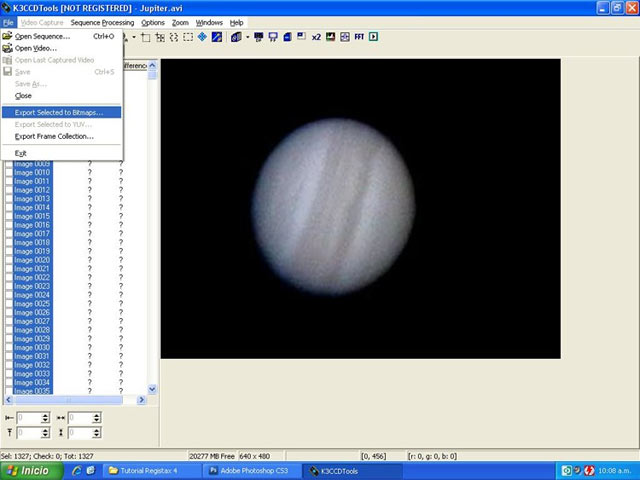
Task: Click the frame list horizontal scrollbar
Action: [x=75, y=400]
